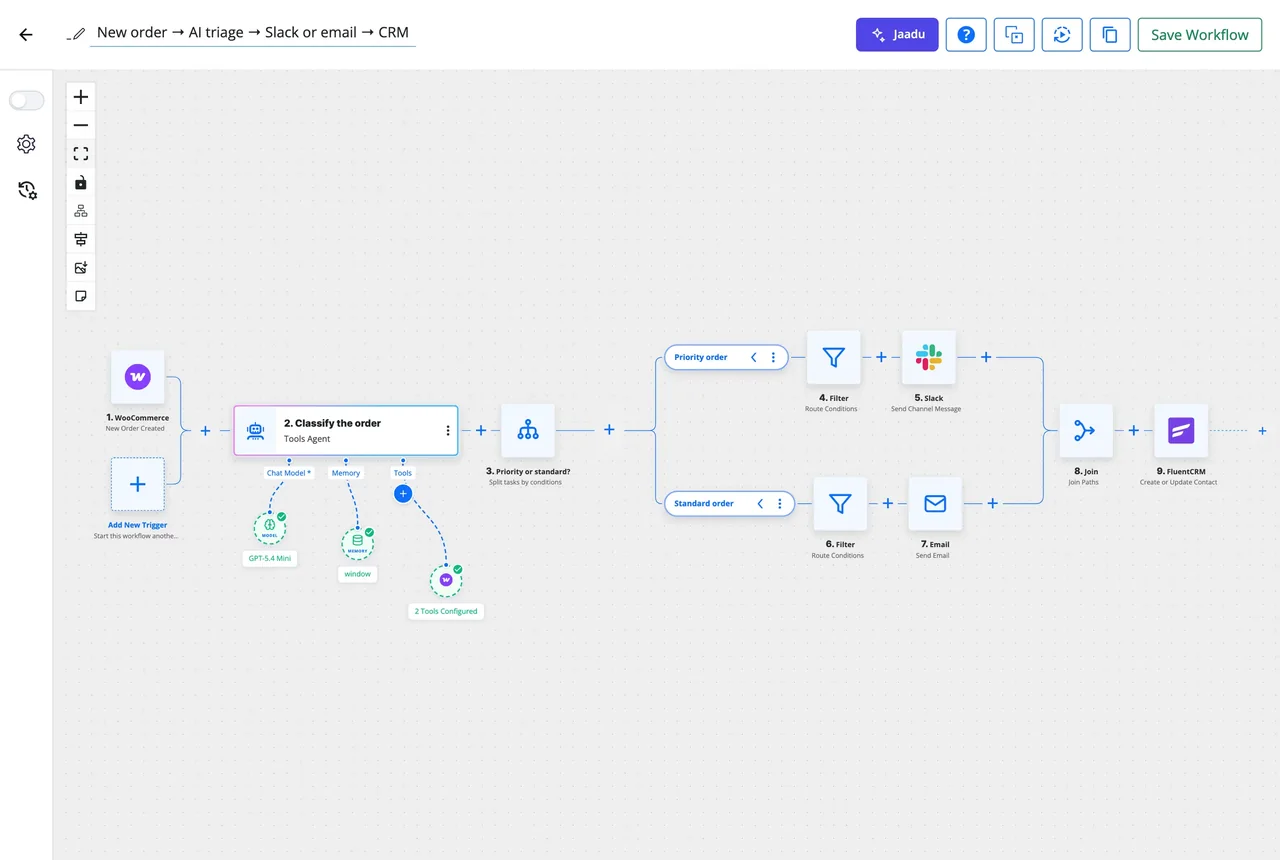Select the Join Paths node
The width and height of the screenshot is (1280, 860).
1086,431
